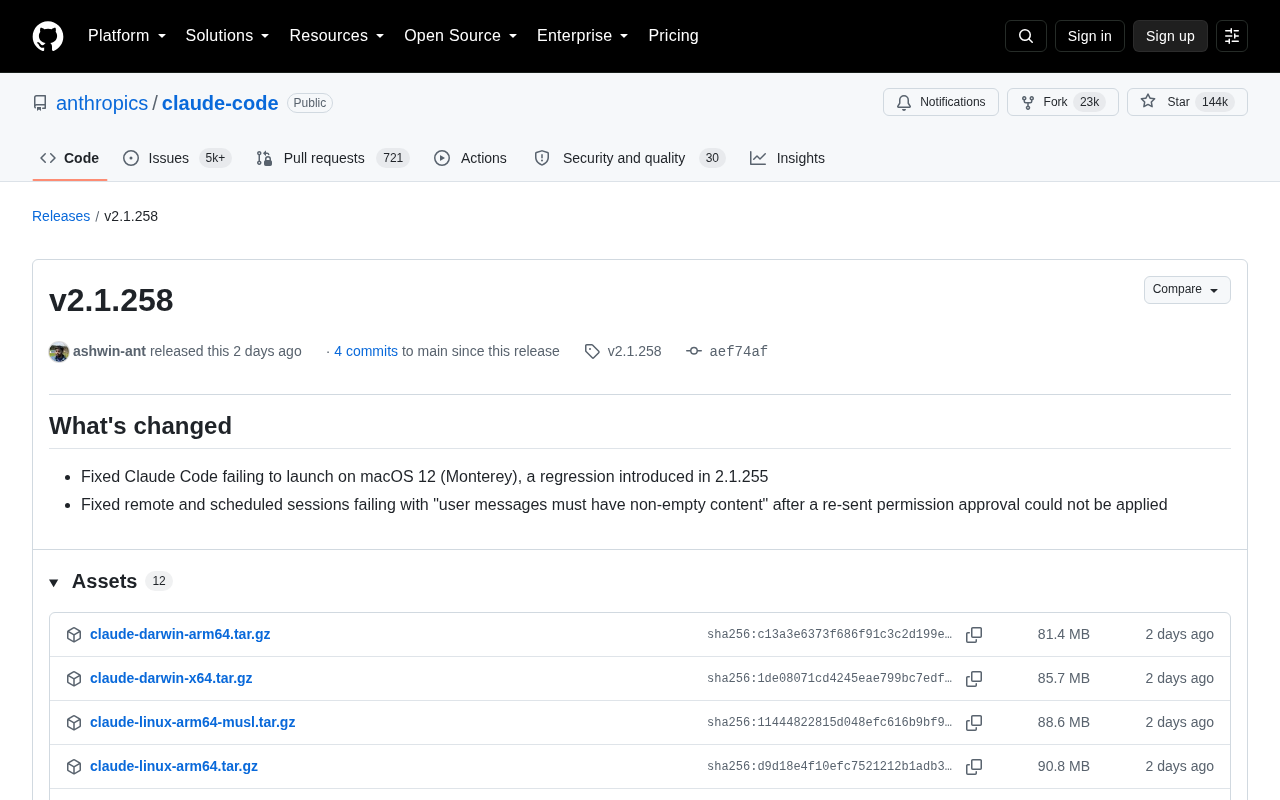Image resolution: width=1280 pixels, height=800 pixels.
Task: Click the Public visibility badge
Action: pos(310,103)
